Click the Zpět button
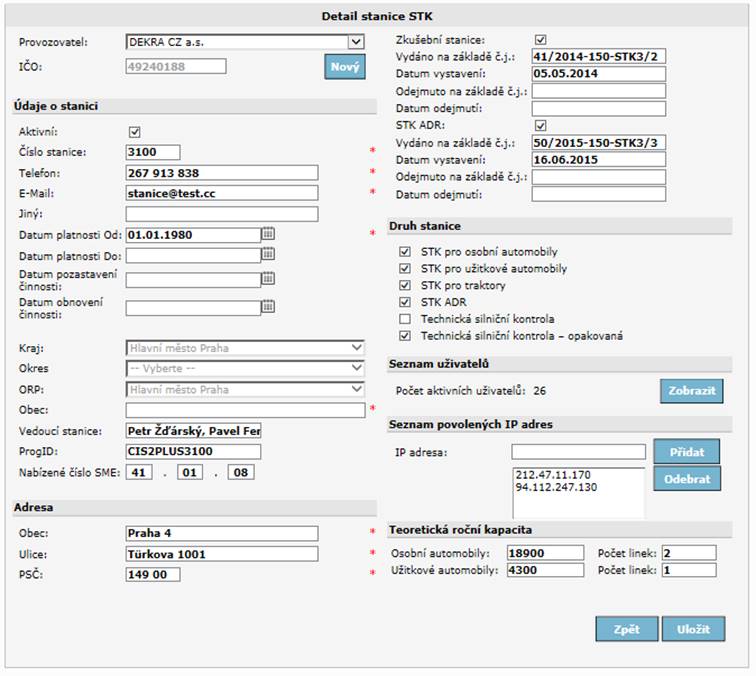 pos(627,629)
